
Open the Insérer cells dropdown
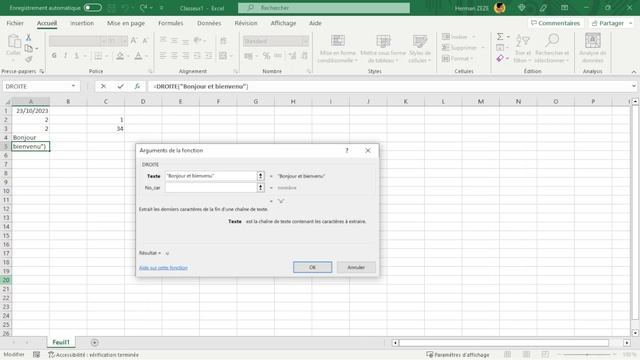(x=473, y=37)
